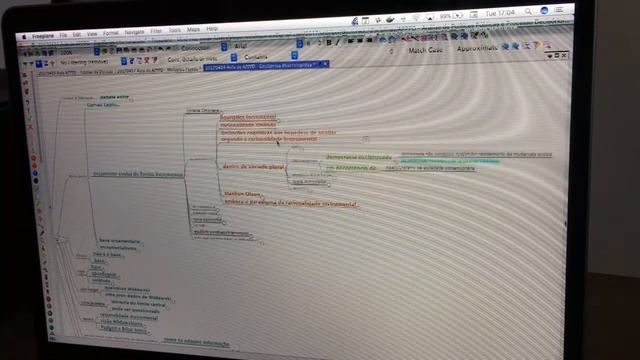Viewport: 640px width, 360px height.
Task: Open the File menu
Action: click(63, 36)
